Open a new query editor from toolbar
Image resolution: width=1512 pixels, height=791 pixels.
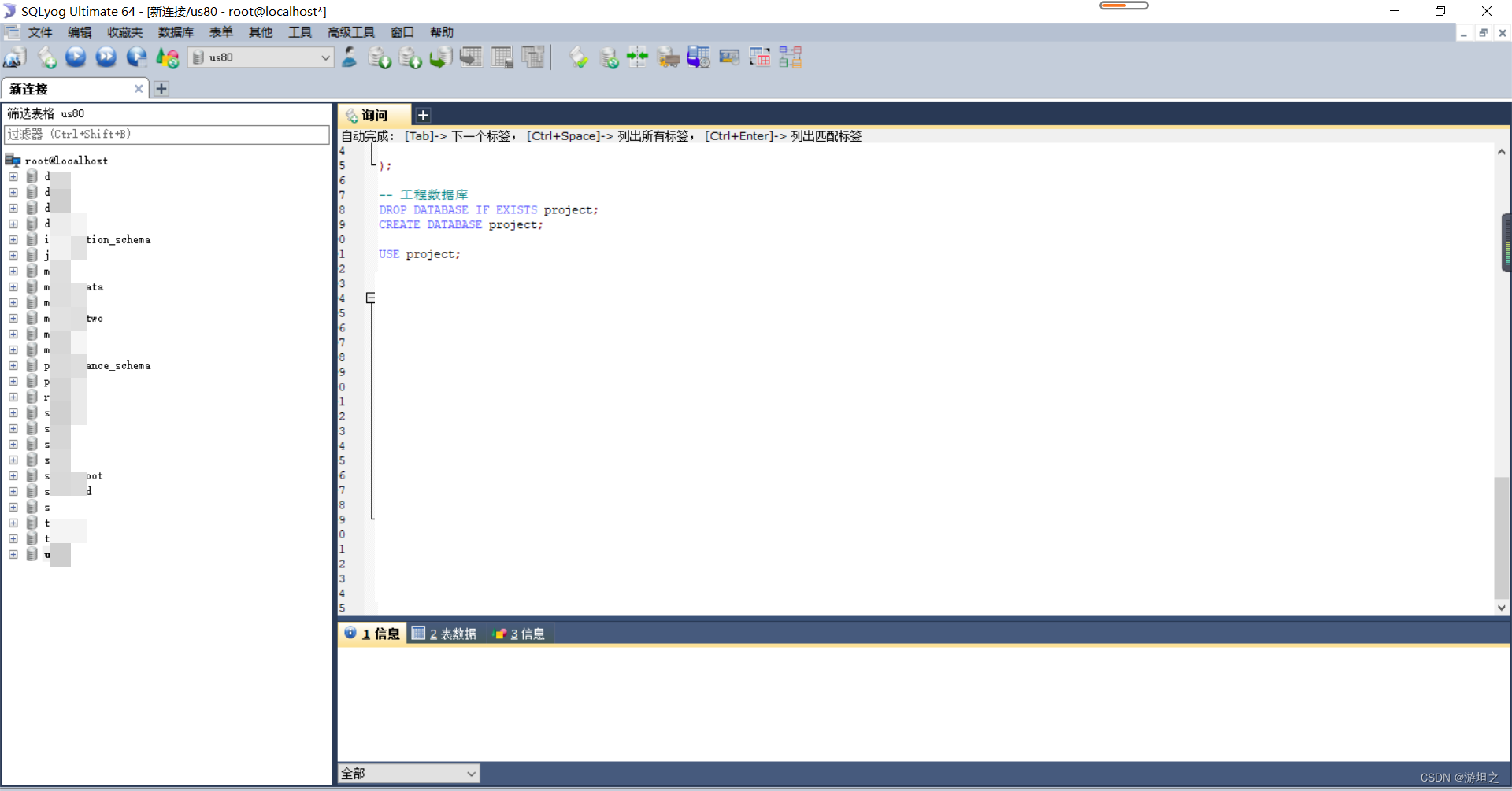tap(46, 57)
